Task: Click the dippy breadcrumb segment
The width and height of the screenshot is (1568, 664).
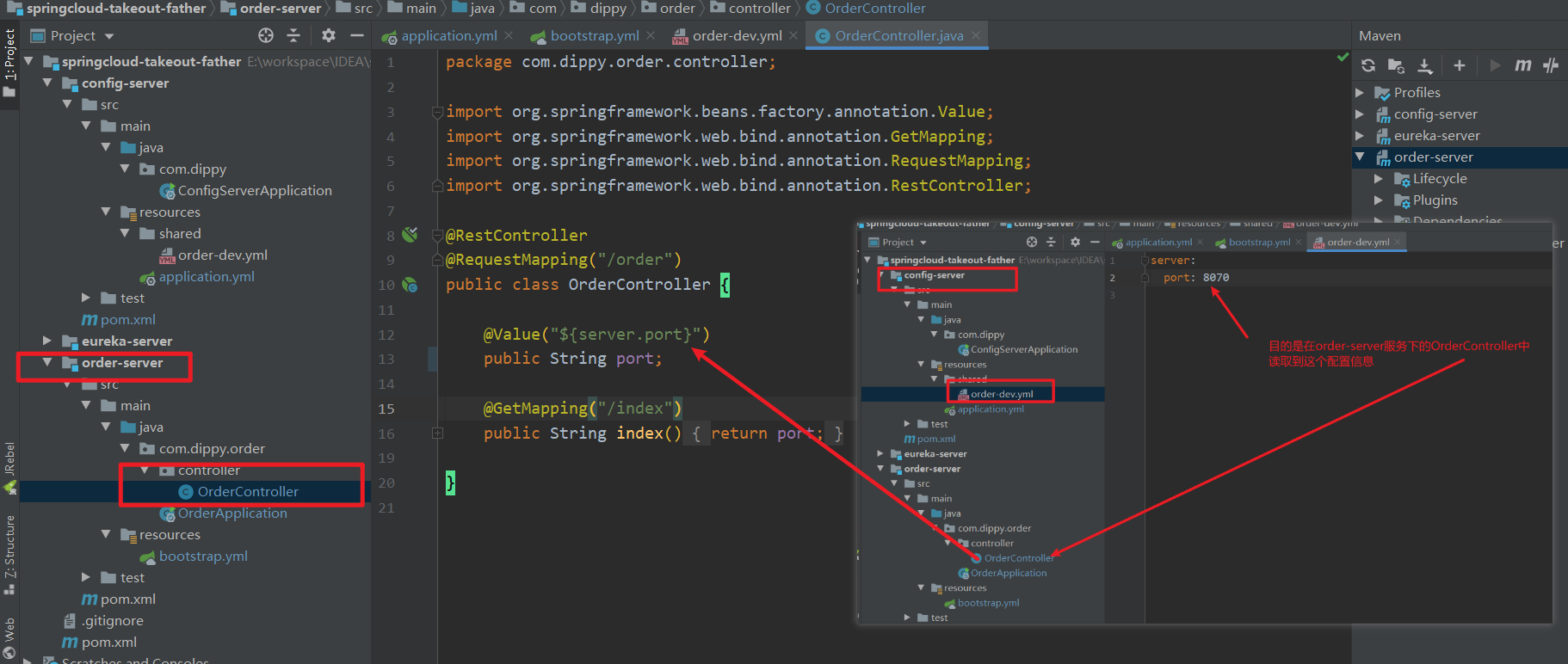Action: tap(608, 9)
